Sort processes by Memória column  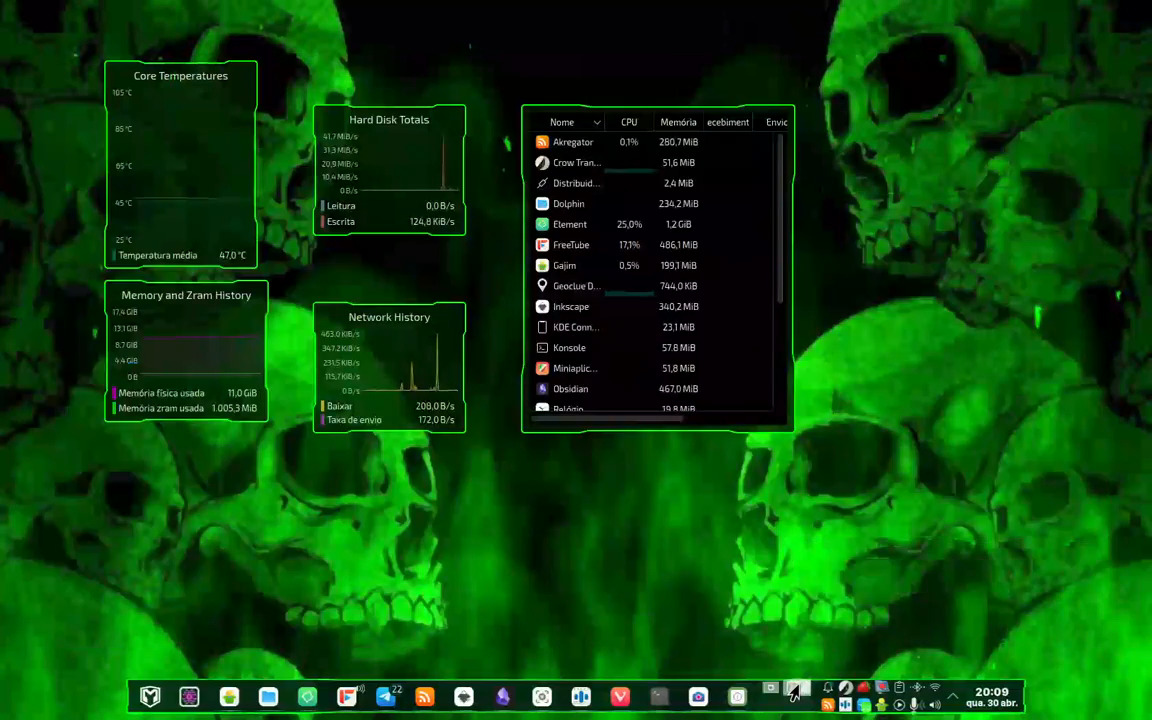point(678,122)
